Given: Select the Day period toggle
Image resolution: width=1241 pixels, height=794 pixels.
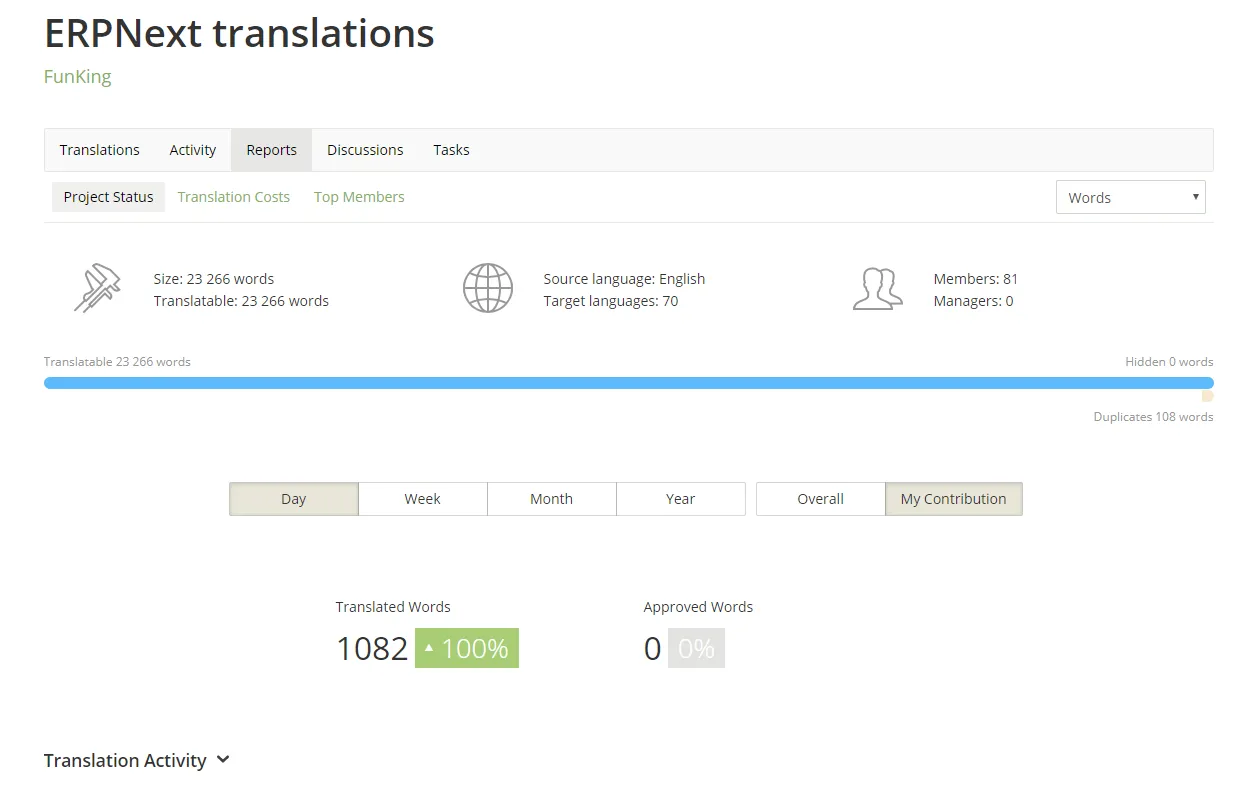Looking at the screenshot, I should (294, 499).
